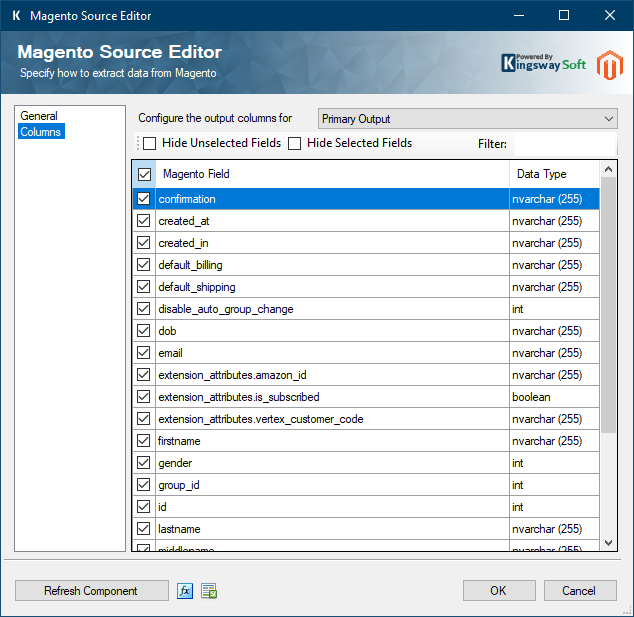Viewport: 634px width, 617px height.
Task: Uncheck the firstname field checkbox
Action: pyautogui.click(x=144, y=441)
